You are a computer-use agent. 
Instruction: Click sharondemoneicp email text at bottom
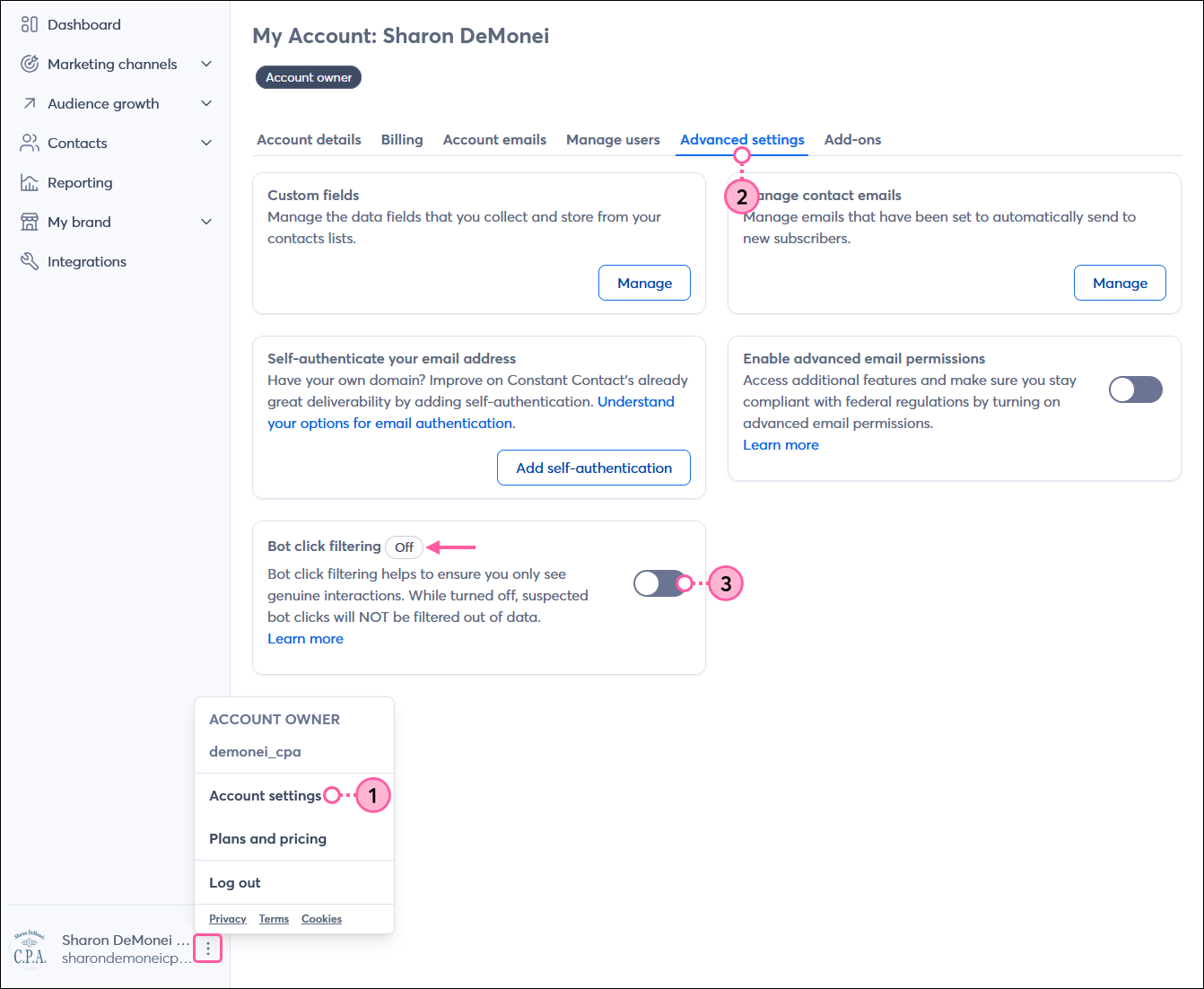point(127,958)
